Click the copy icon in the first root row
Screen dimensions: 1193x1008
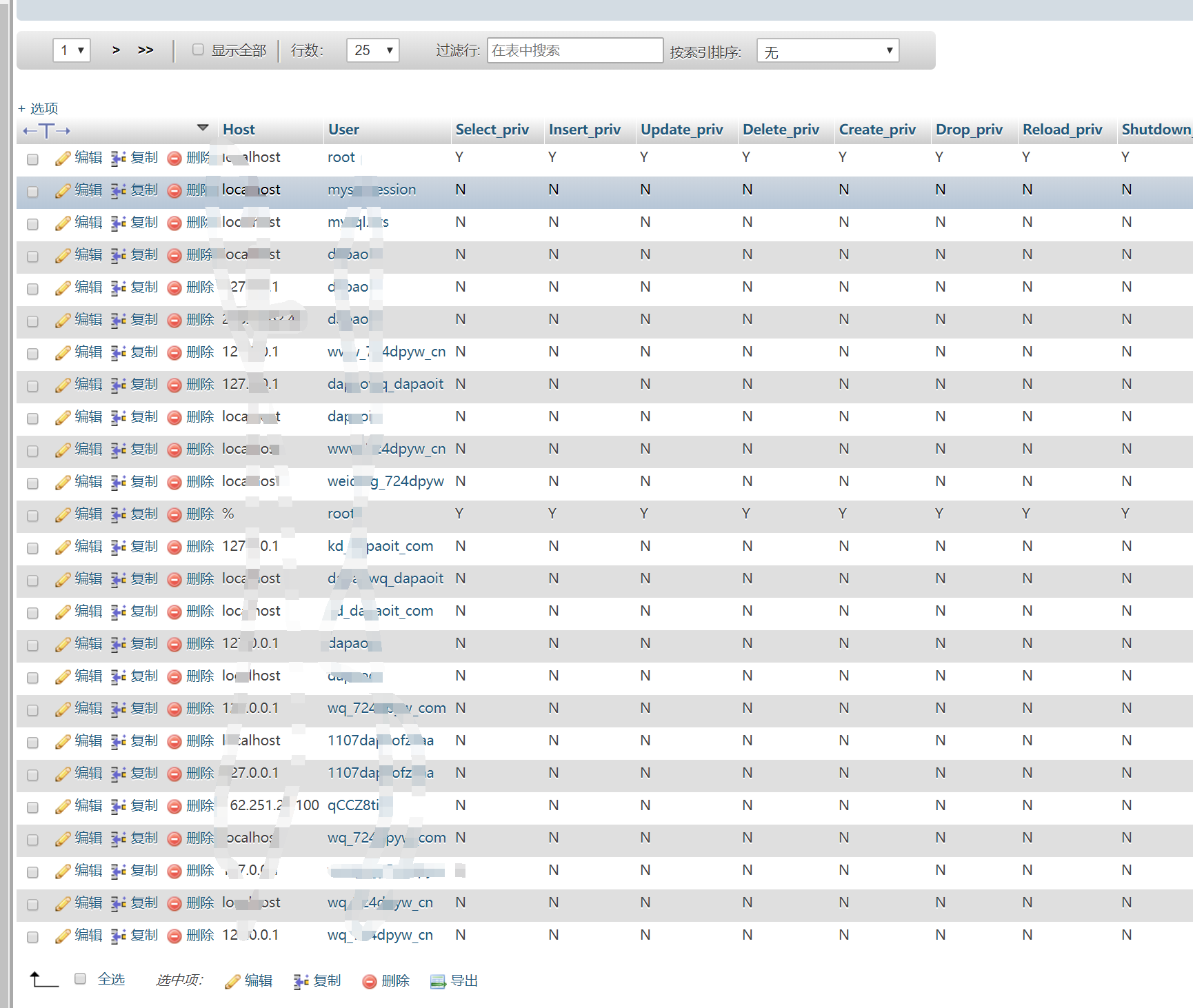(x=118, y=159)
